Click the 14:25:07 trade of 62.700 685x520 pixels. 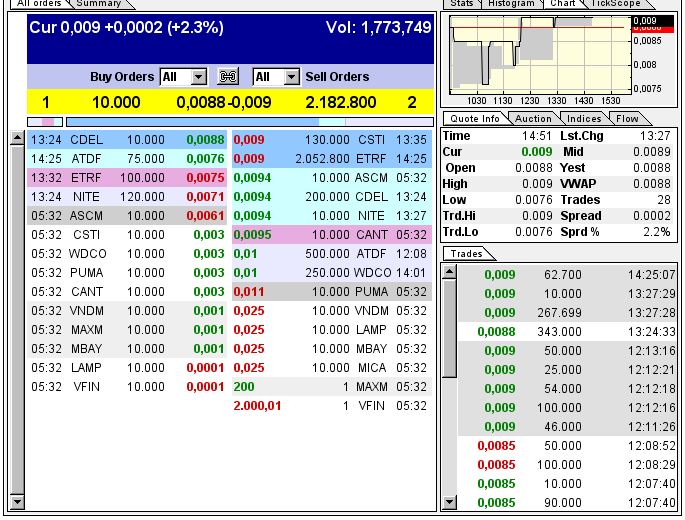[567, 275]
